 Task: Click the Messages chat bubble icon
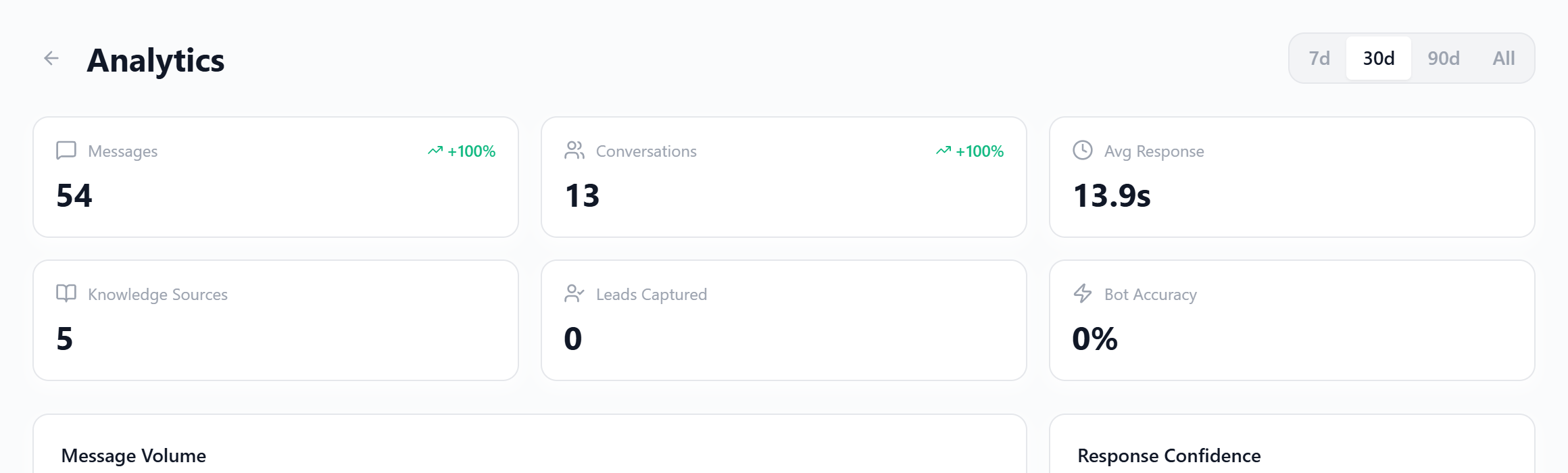click(x=66, y=150)
